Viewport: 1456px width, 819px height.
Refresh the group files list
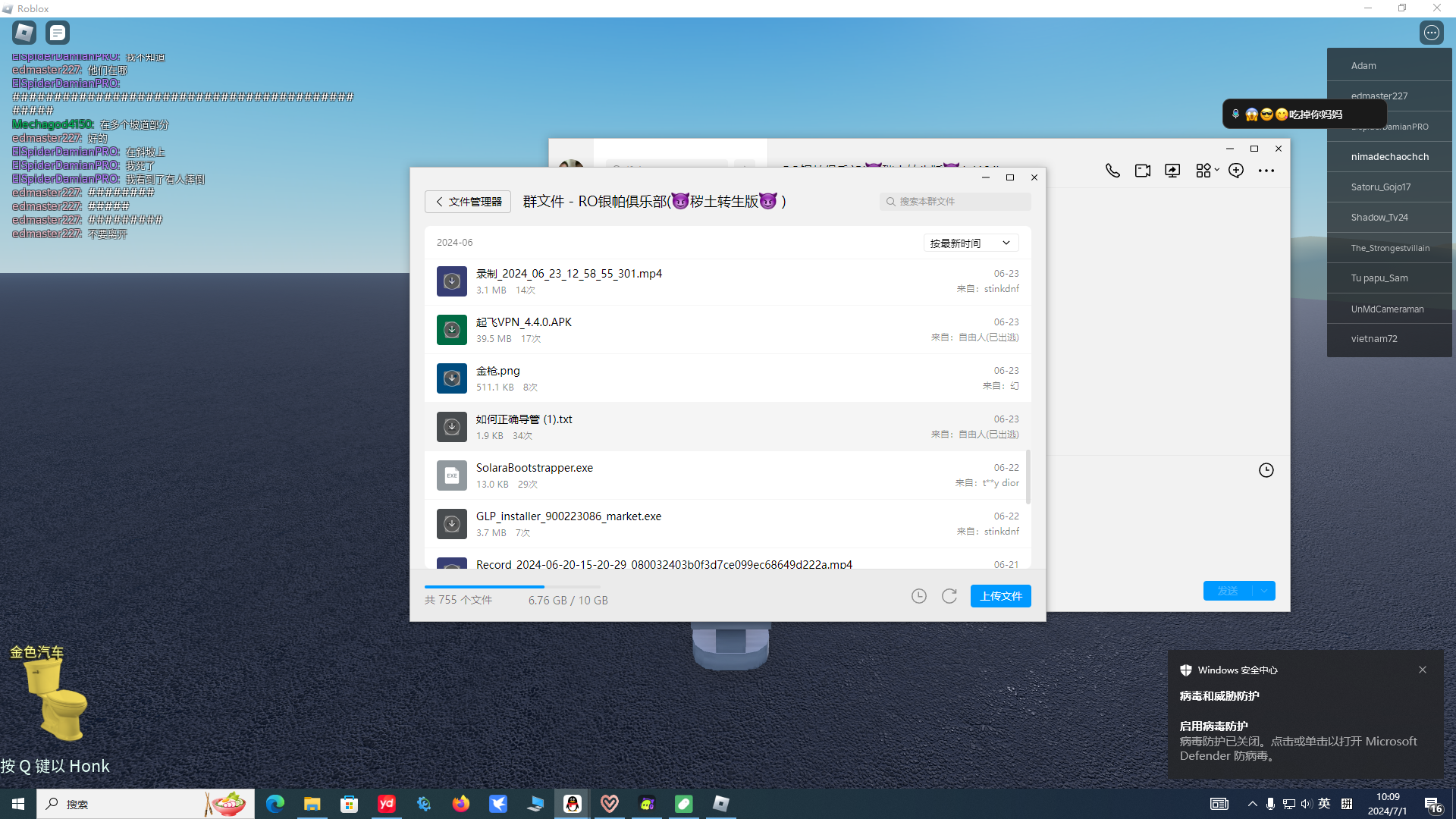point(949,596)
